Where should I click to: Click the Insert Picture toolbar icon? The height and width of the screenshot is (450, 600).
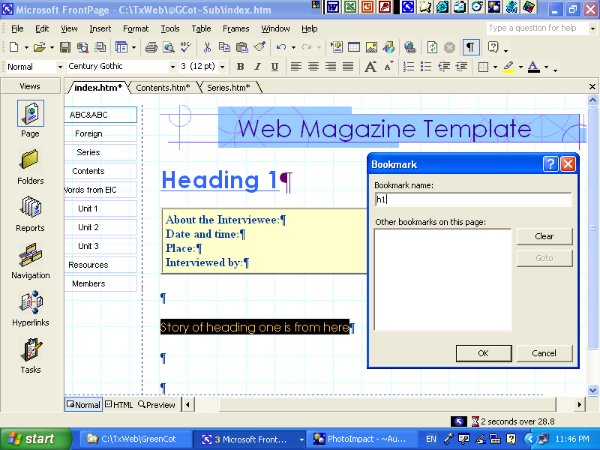372,47
